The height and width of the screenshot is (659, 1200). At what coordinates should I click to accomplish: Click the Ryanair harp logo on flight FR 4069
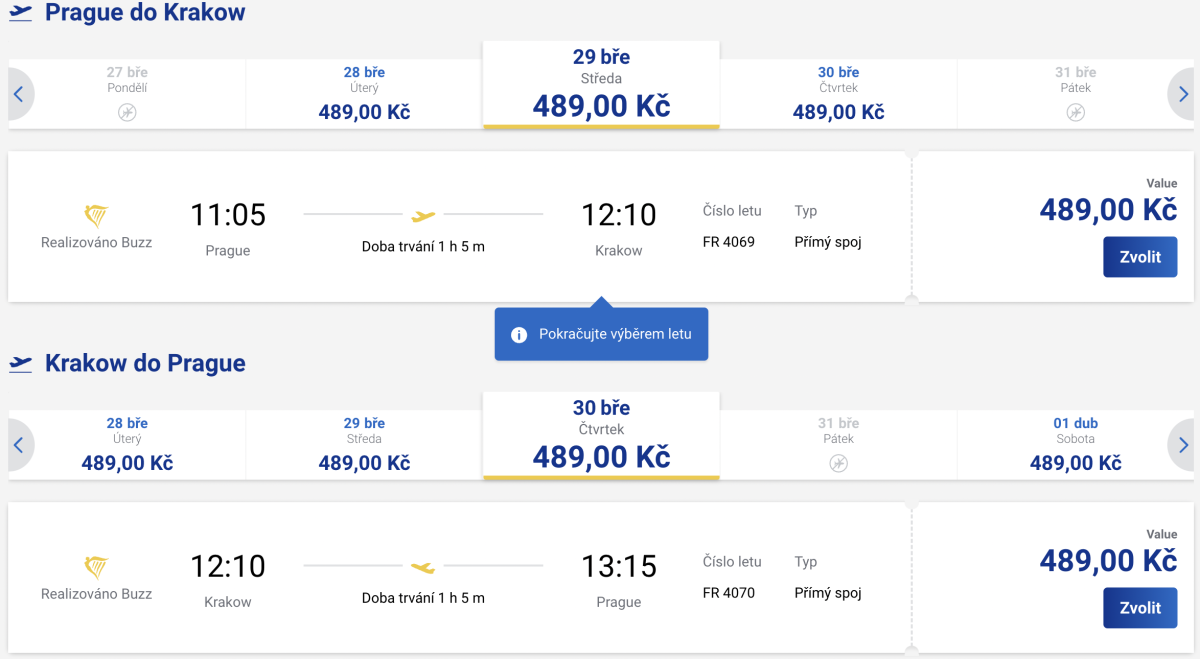(x=96, y=216)
